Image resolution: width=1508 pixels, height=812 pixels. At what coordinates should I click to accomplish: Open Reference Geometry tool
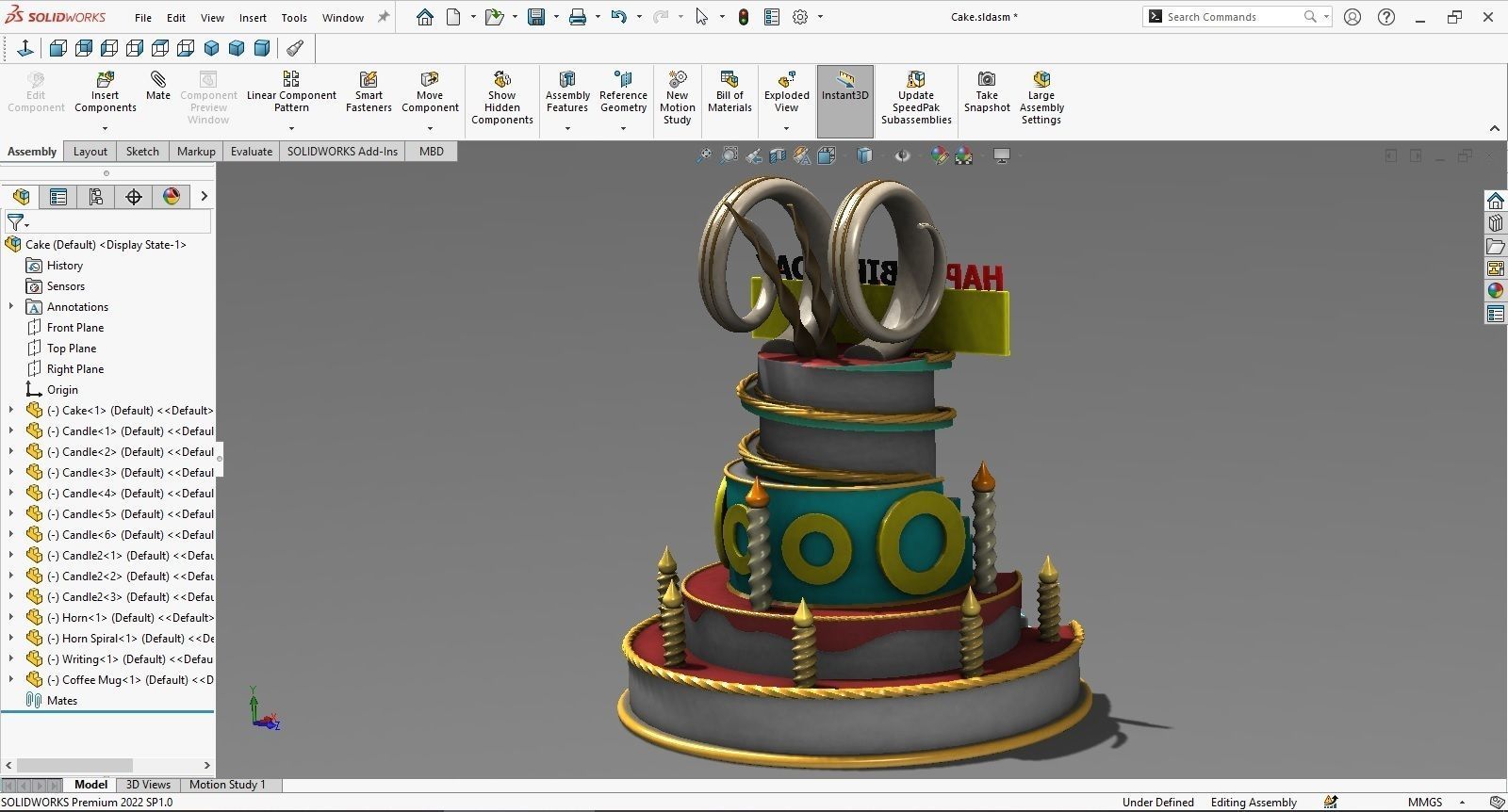click(x=623, y=91)
